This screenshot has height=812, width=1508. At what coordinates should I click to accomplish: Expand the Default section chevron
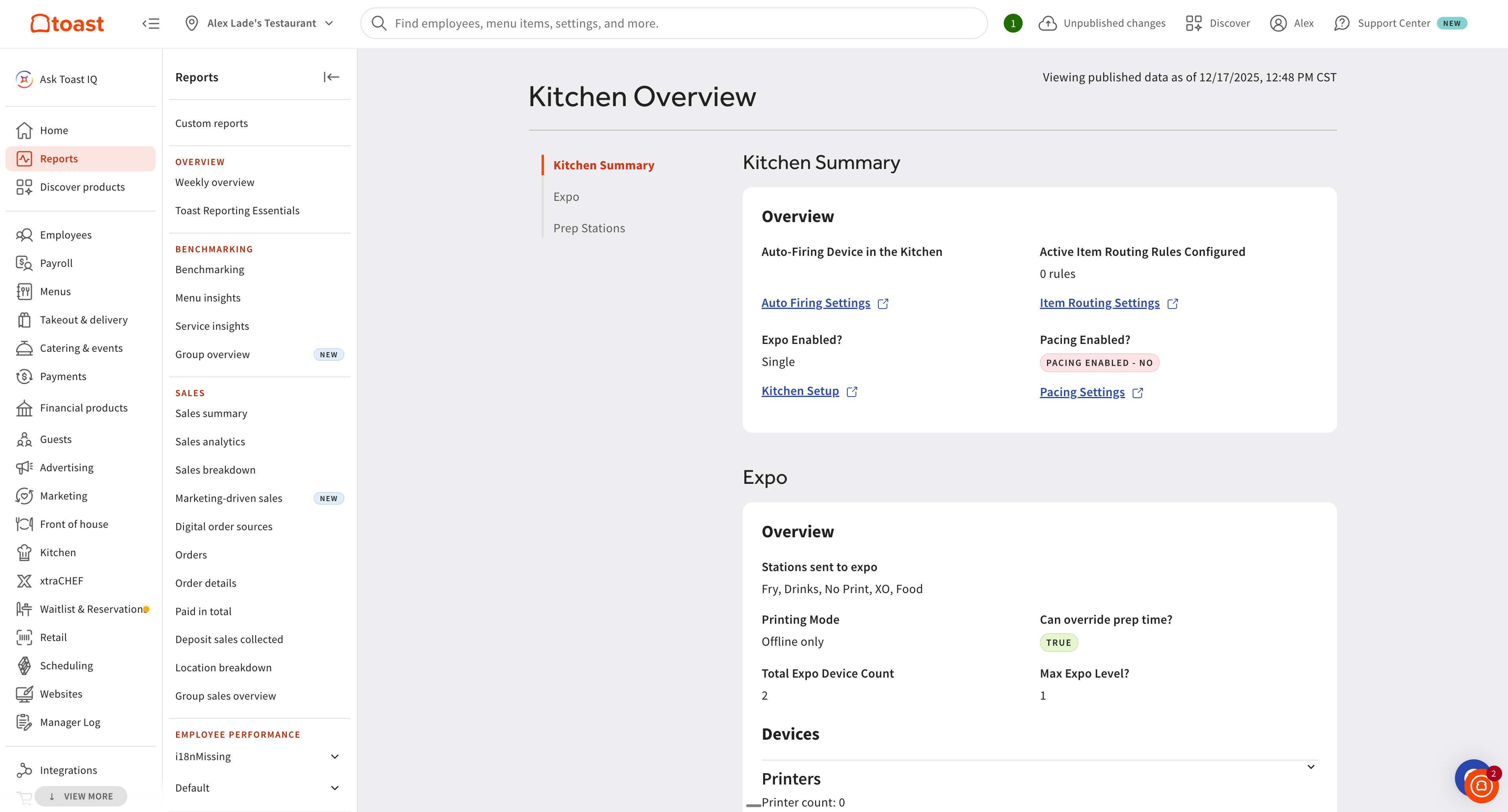point(335,788)
